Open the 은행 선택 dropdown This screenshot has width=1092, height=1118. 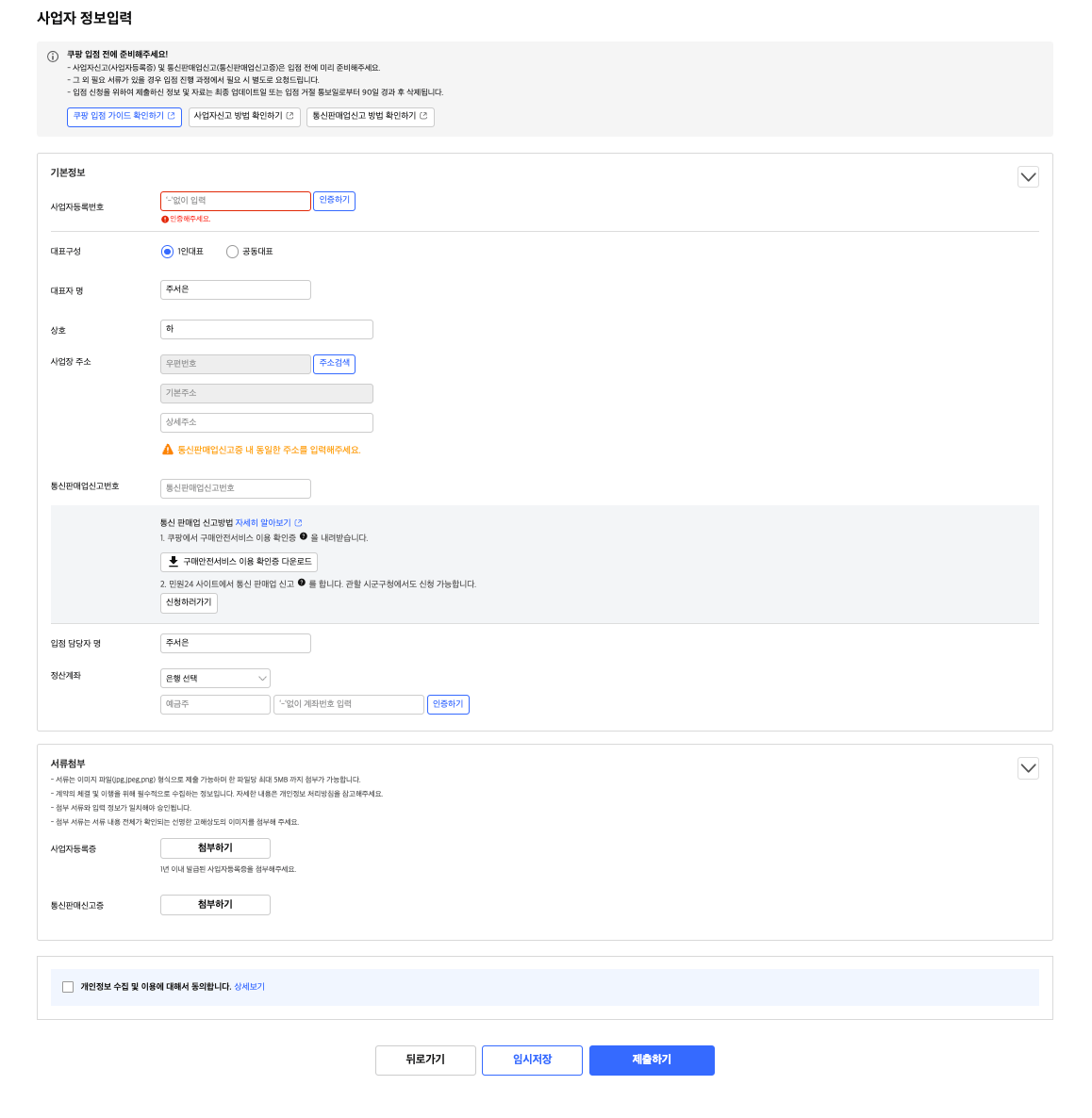(x=215, y=679)
